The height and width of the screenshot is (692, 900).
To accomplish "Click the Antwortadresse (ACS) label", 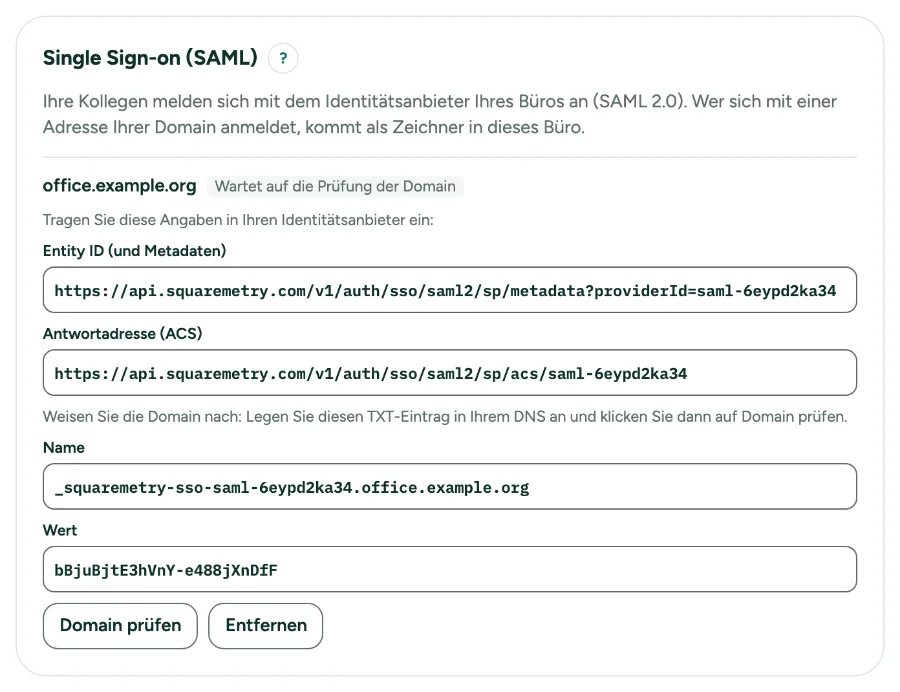I will pos(122,333).
